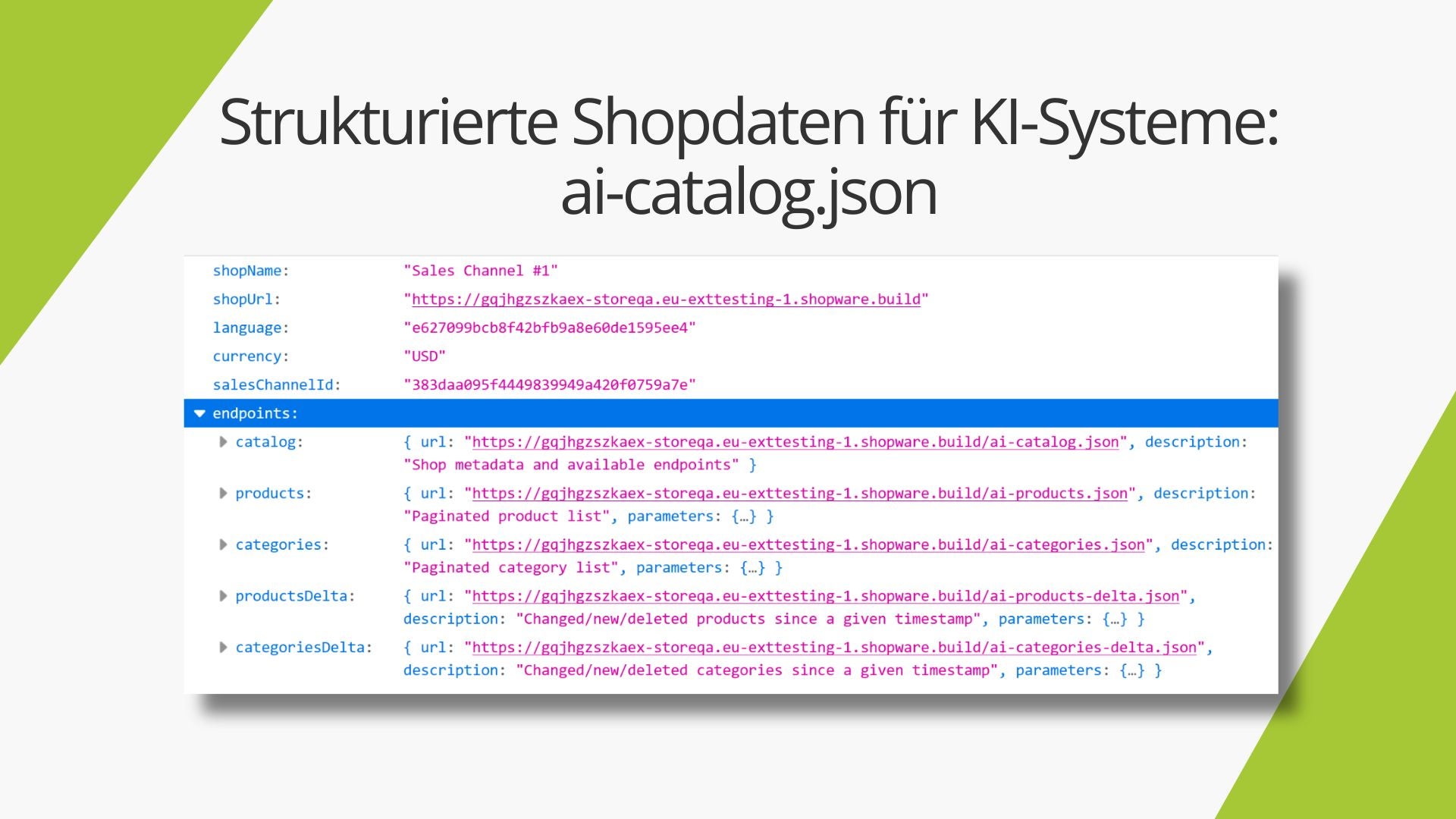Select the highlighted endpoints key
Viewport: 1456px width, 819px height.
tap(255, 413)
